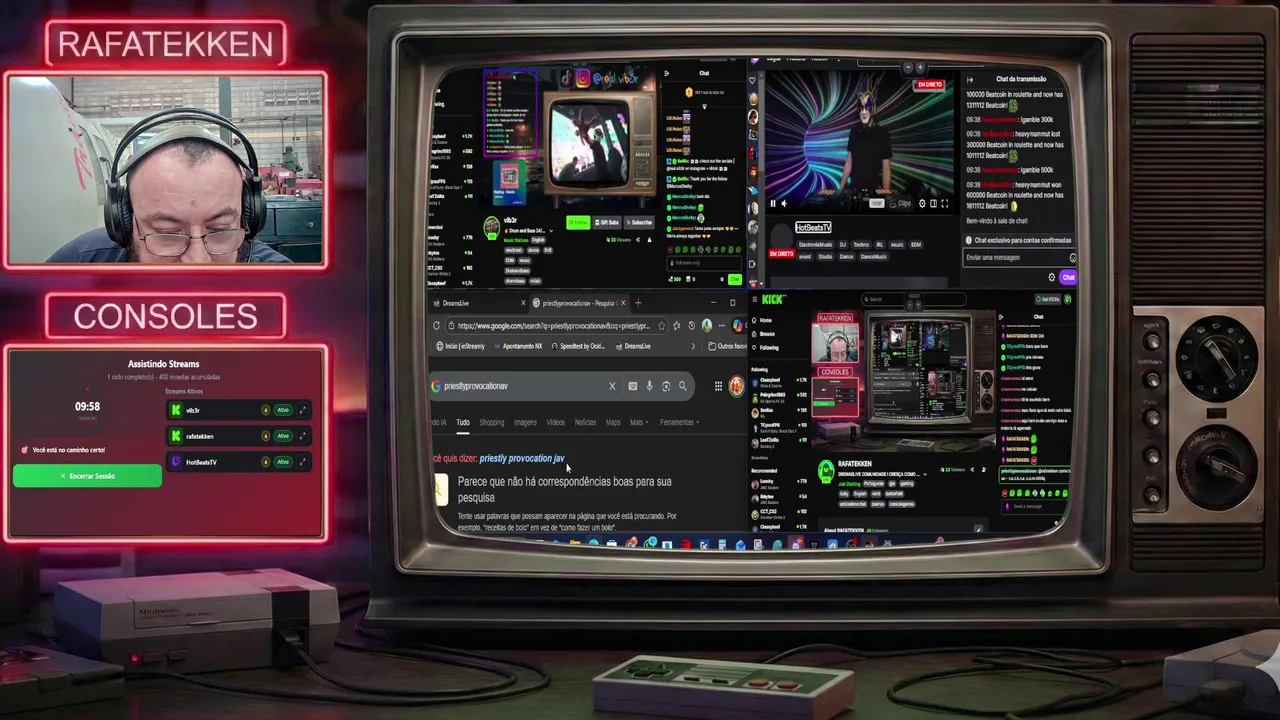
Task: Bookmark the page with the star icon
Action: 661,326
